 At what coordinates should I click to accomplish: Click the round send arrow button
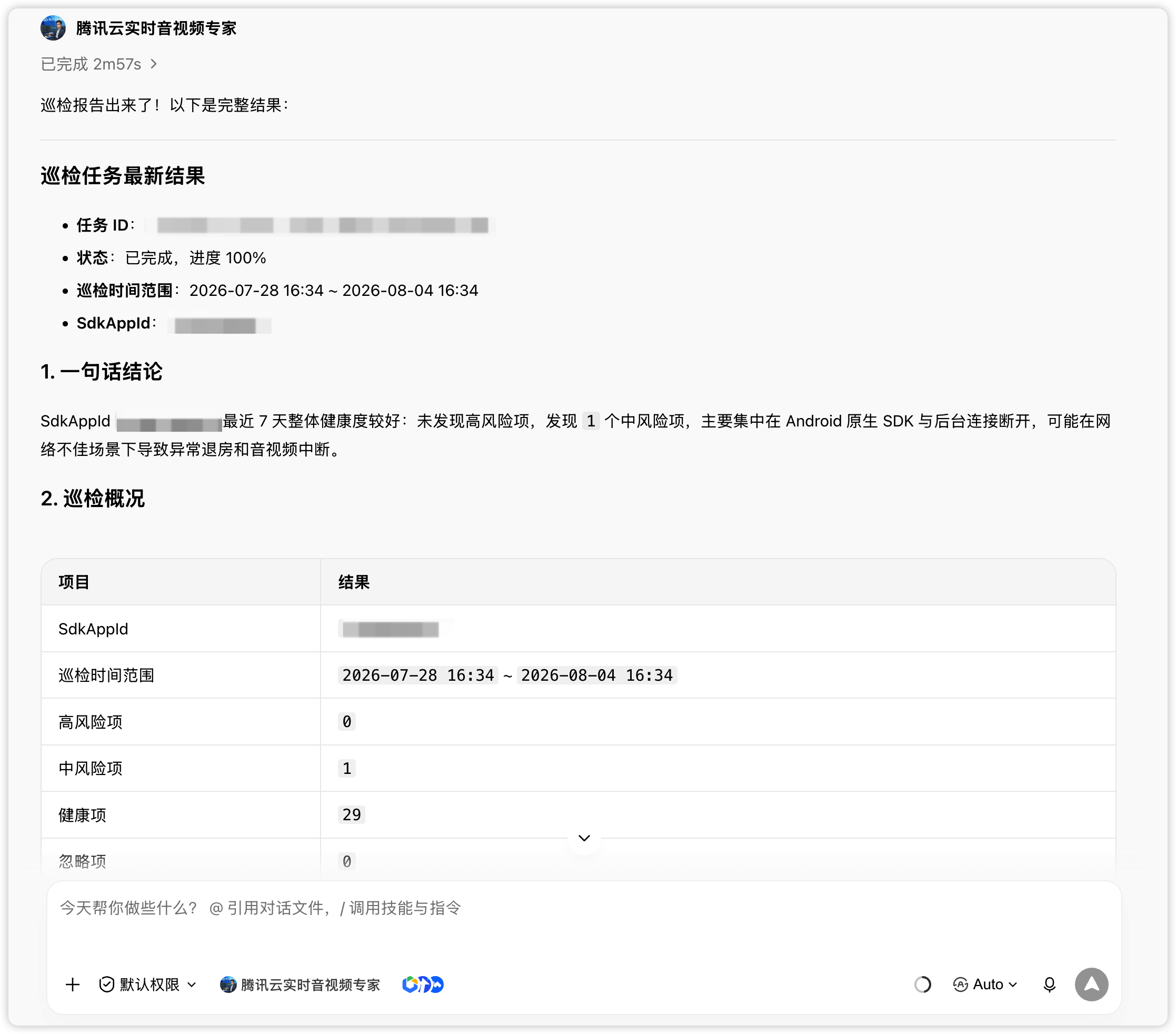coord(1091,985)
